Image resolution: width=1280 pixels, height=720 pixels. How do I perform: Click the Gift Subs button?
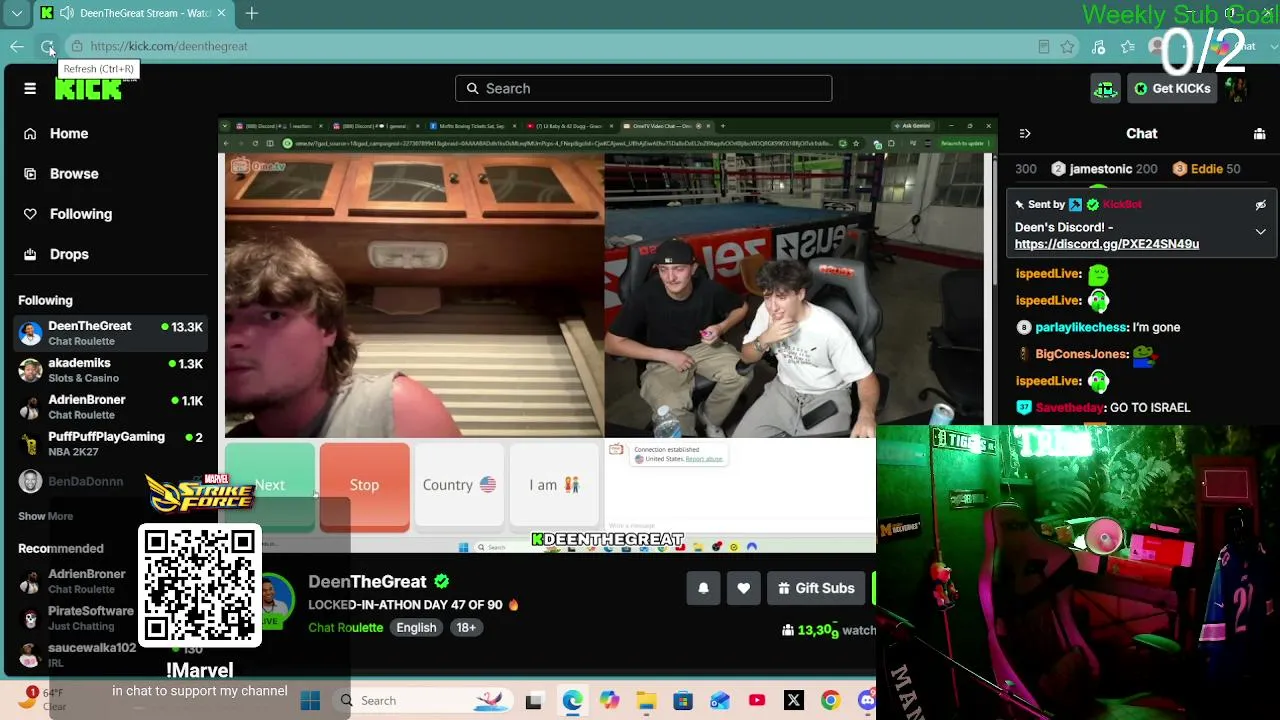(x=817, y=589)
